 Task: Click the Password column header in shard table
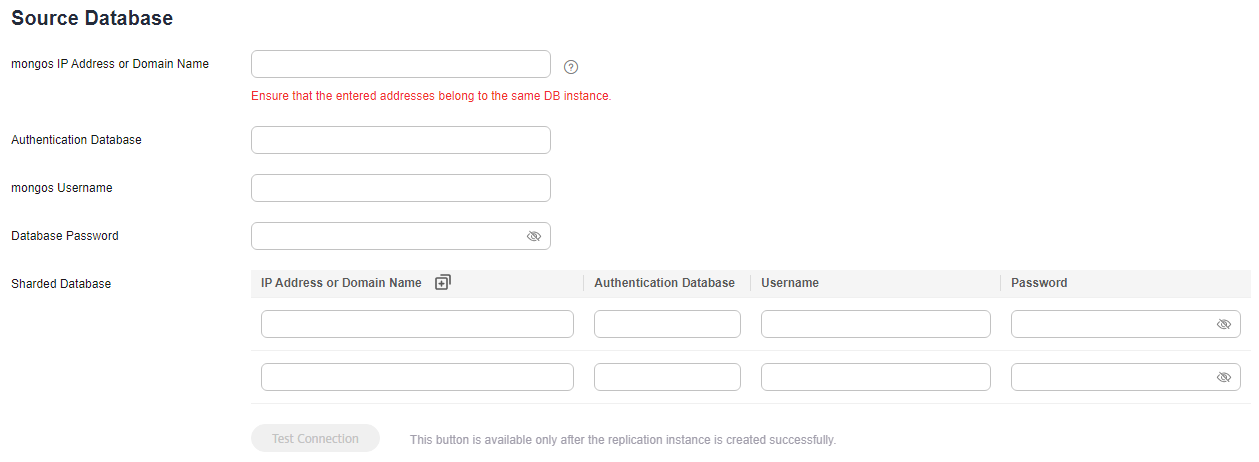tap(1039, 283)
